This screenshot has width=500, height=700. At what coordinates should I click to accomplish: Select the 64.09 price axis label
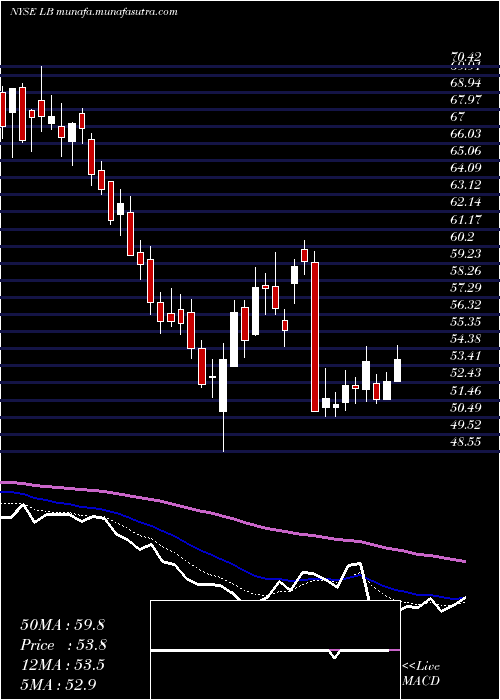pos(466,168)
